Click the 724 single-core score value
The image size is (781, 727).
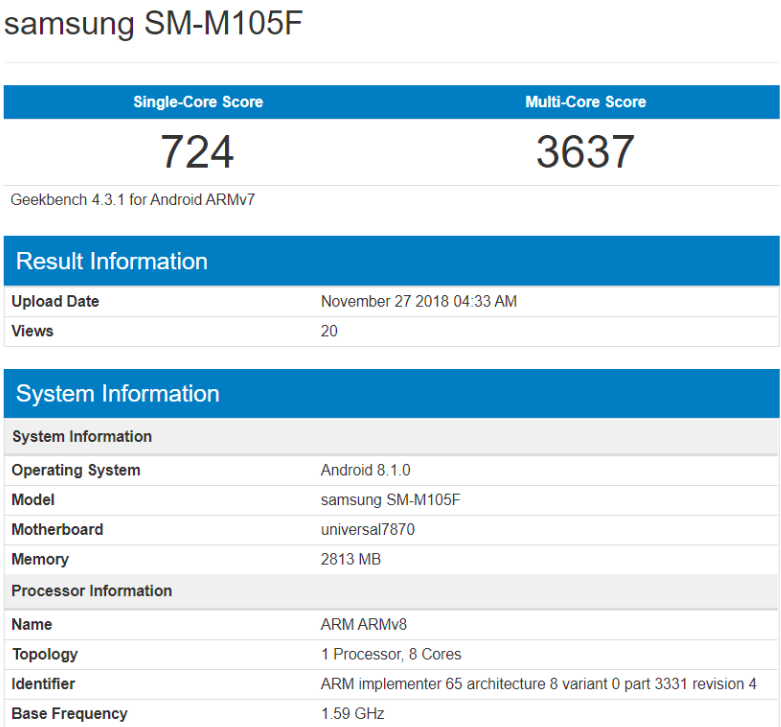tap(197, 152)
